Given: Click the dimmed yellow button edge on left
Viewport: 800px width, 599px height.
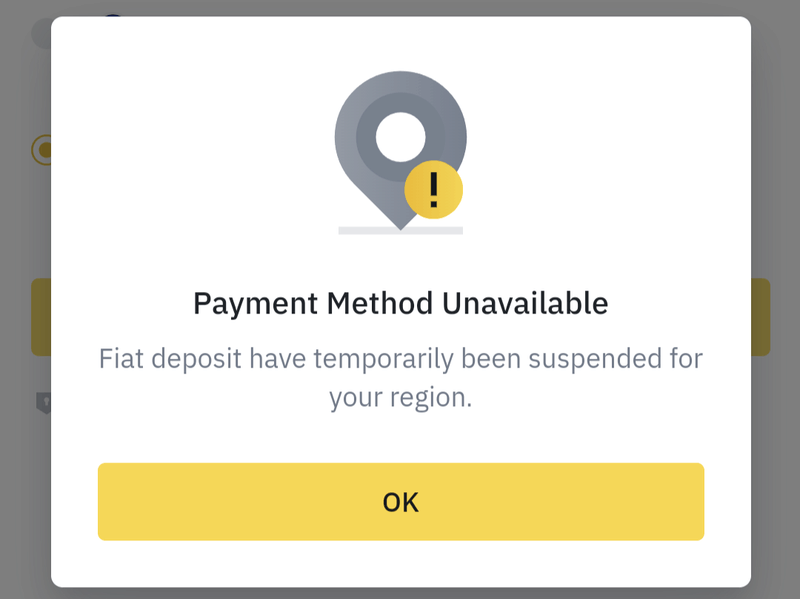Looking at the screenshot, I should pos(41,317).
